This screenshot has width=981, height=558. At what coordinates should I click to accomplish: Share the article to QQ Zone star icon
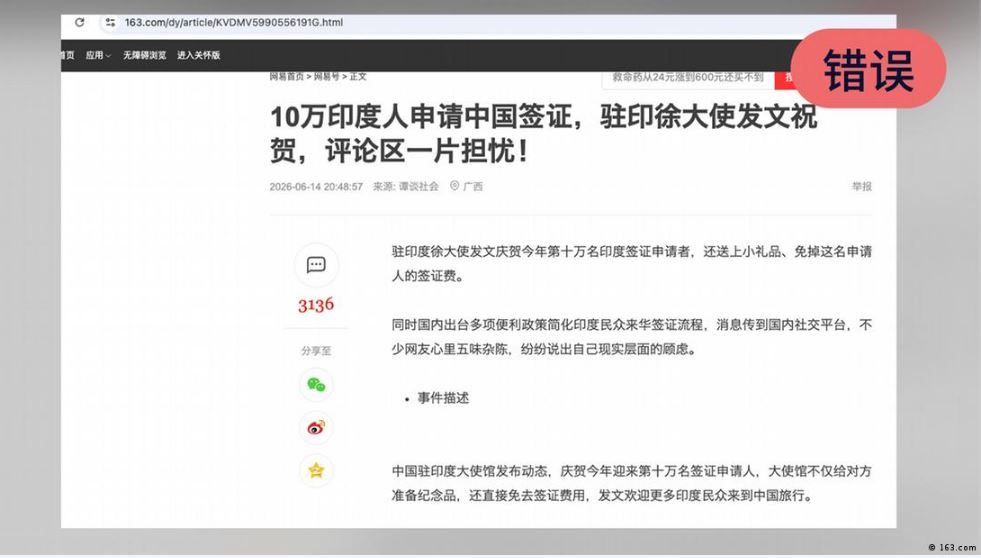[x=316, y=470]
